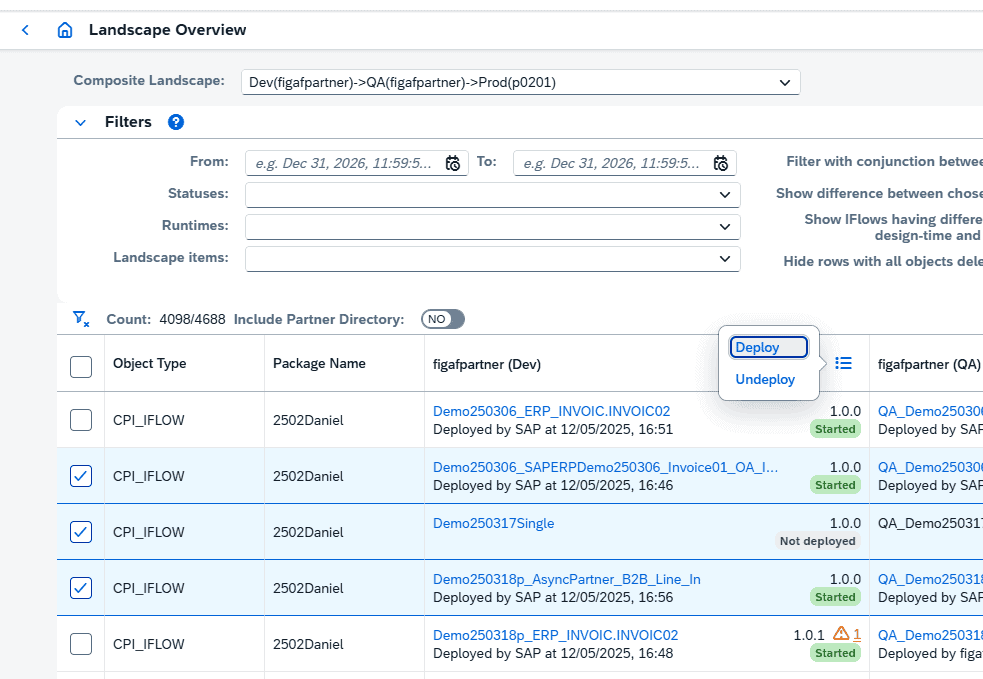The height and width of the screenshot is (679, 983).
Task: Click the warning count 1 link
Action: click(857, 634)
